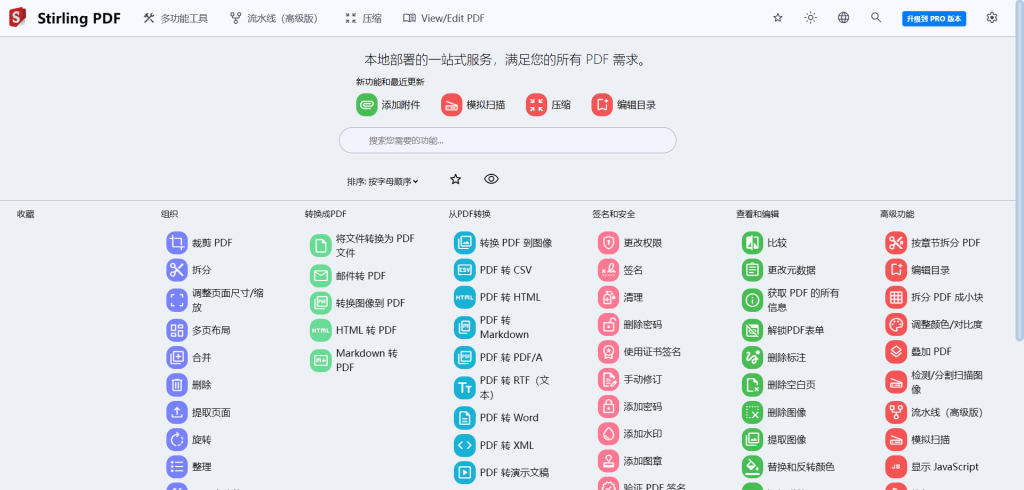The height and width of the screenshot is (490, 1024).
Task: Open the 多功能工具 menu
Action: tap(176, 18)
